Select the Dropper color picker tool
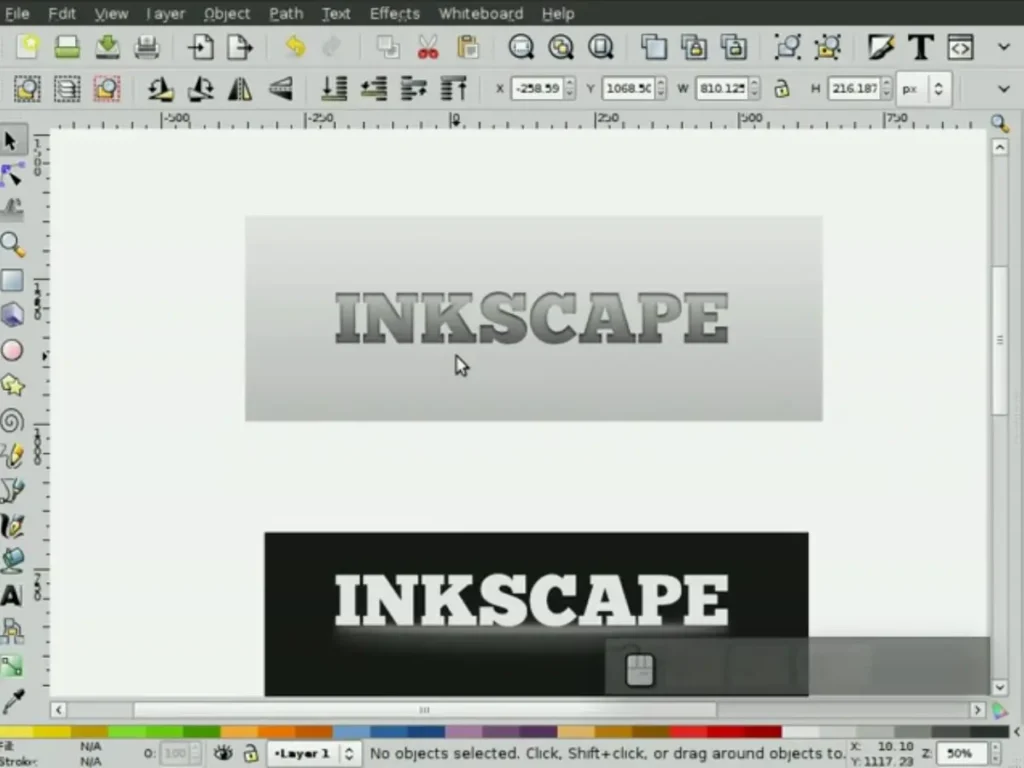 coord(12,701)
